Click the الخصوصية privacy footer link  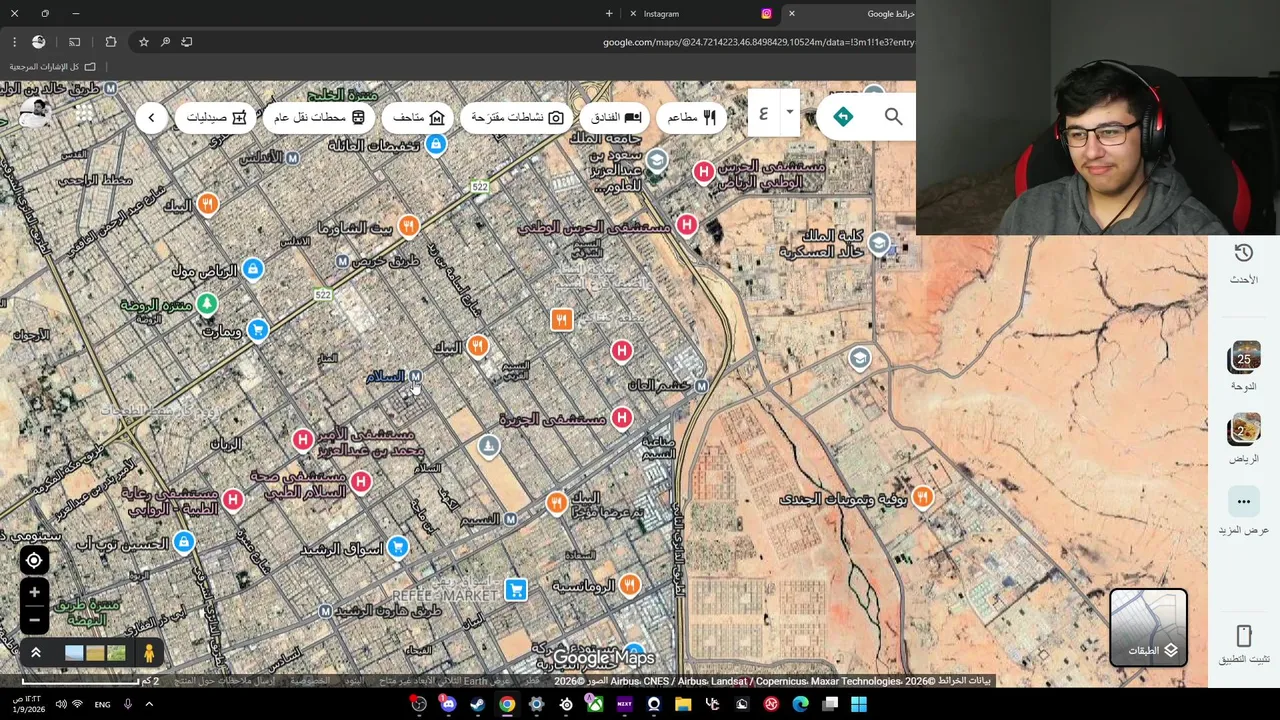(309, 681)
